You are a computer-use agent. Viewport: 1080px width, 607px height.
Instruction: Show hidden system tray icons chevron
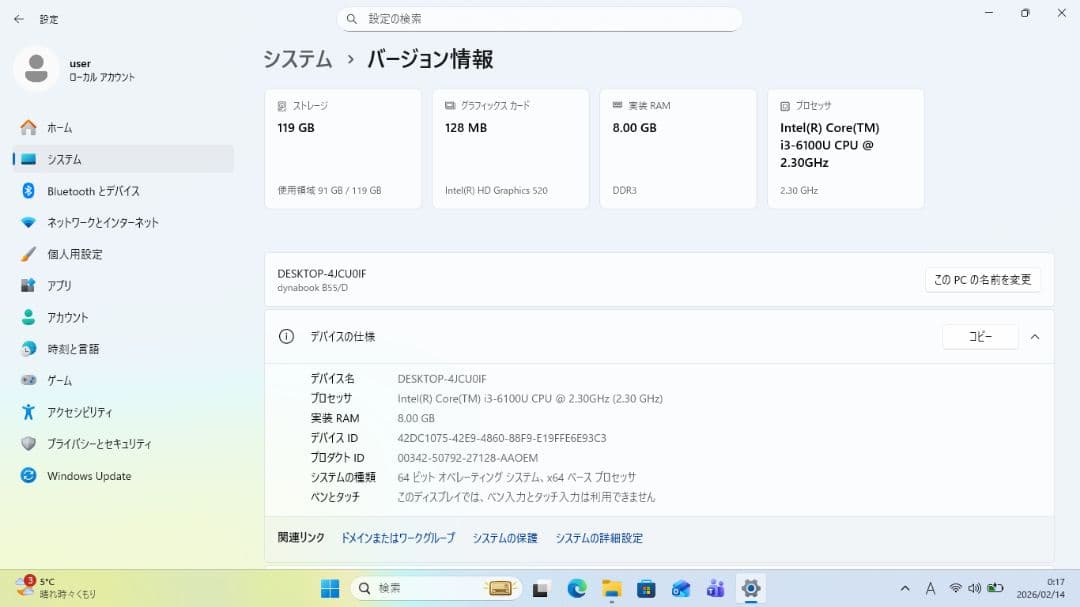tap(905, 588)
